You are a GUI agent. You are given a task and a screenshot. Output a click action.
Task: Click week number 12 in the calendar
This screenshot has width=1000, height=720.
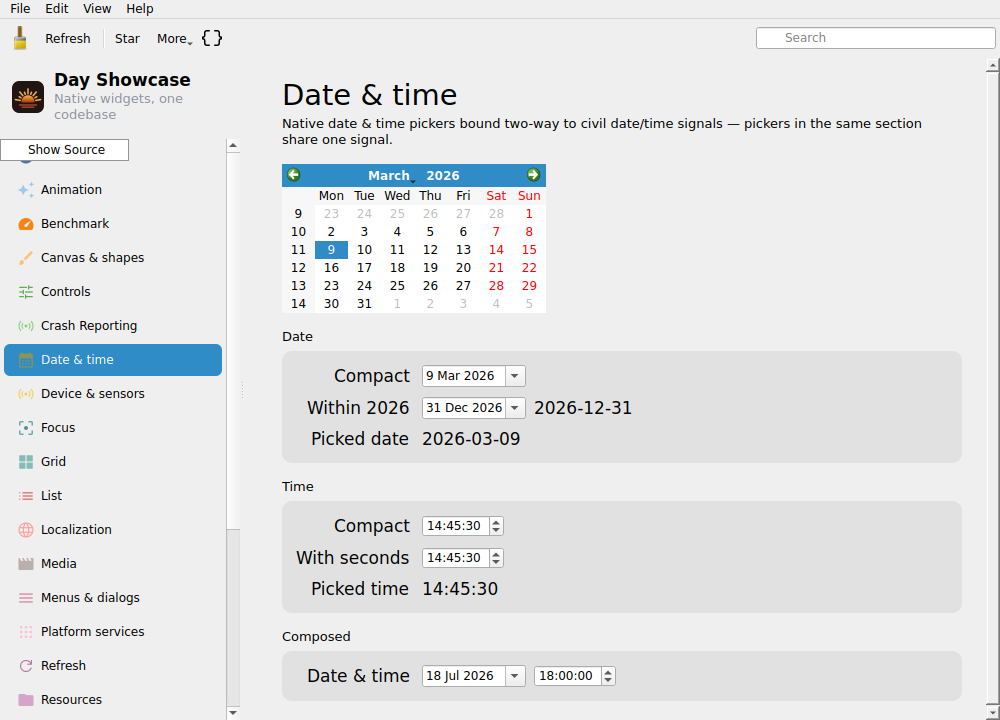pos(298,268)
